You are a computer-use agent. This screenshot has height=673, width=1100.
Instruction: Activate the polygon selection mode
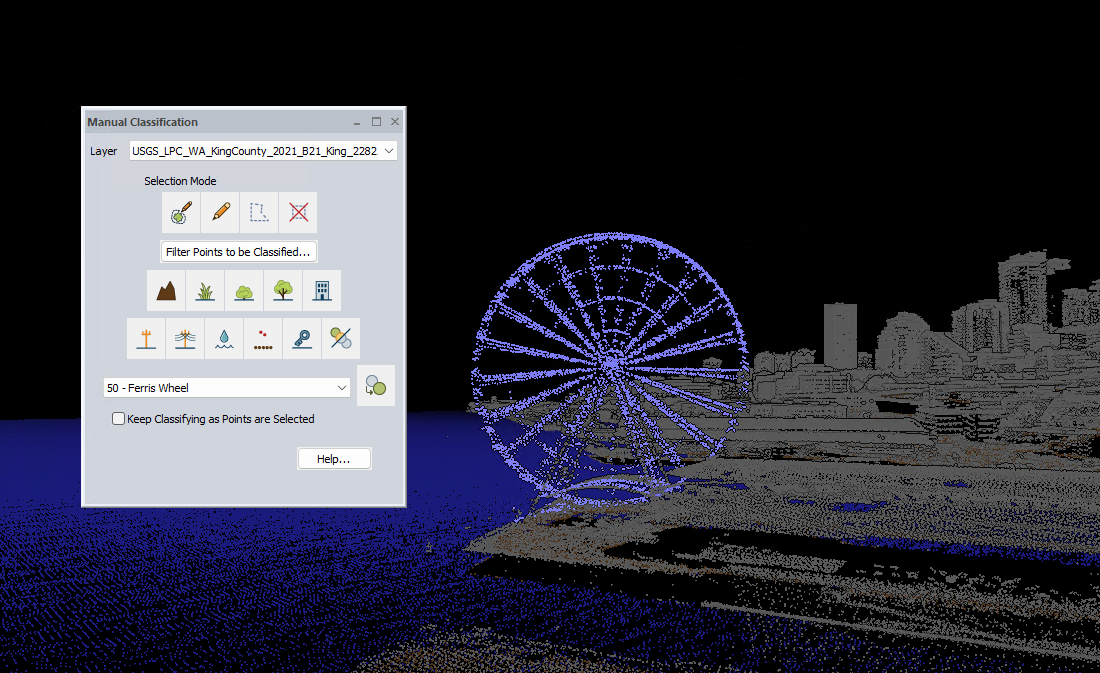coord(259,212)
